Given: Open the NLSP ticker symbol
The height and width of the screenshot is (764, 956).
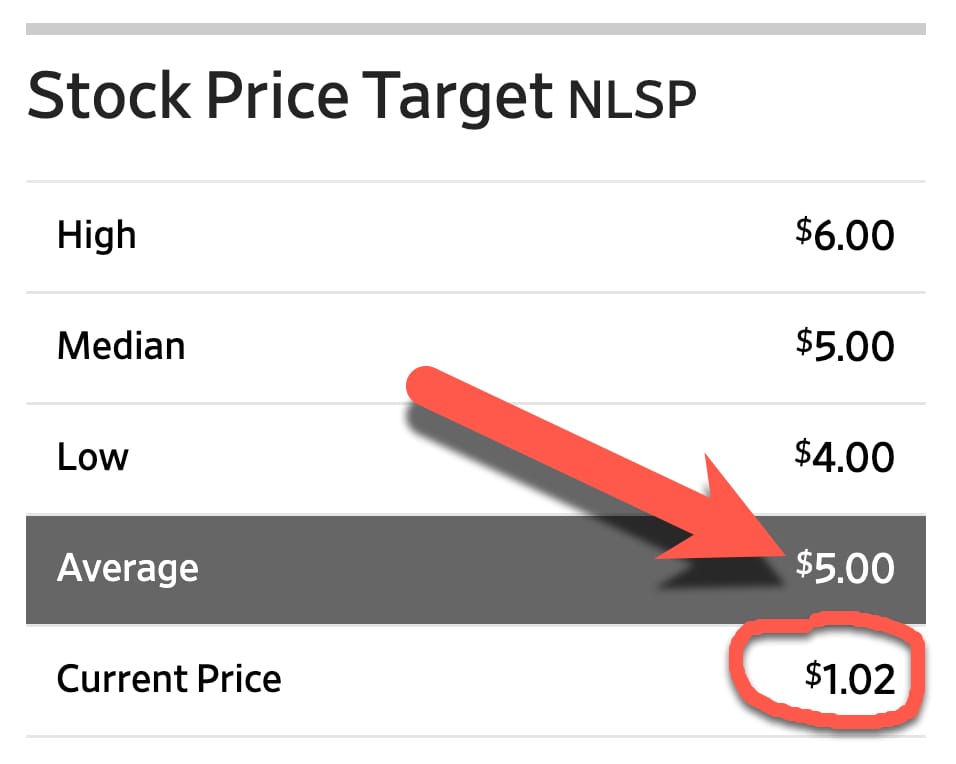Looking at the screenshot, I should [x=631, y=101].
